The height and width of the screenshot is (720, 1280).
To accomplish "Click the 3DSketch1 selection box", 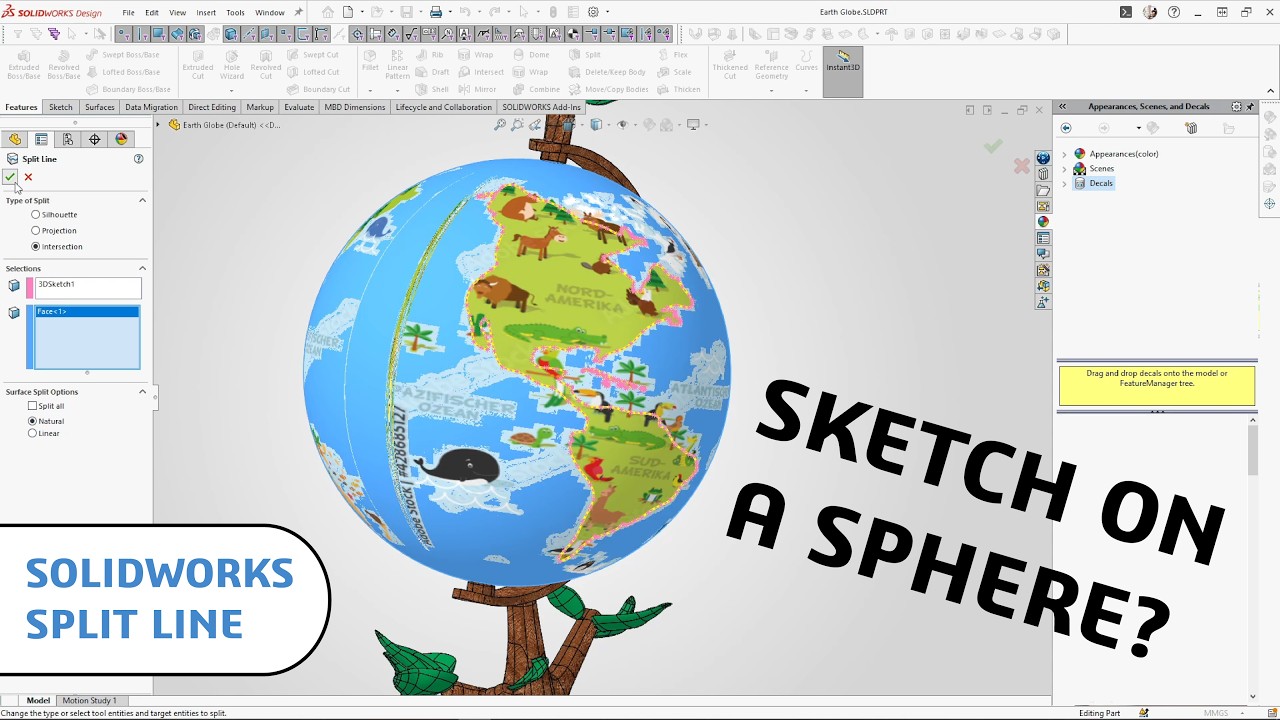I will (88, 288).
